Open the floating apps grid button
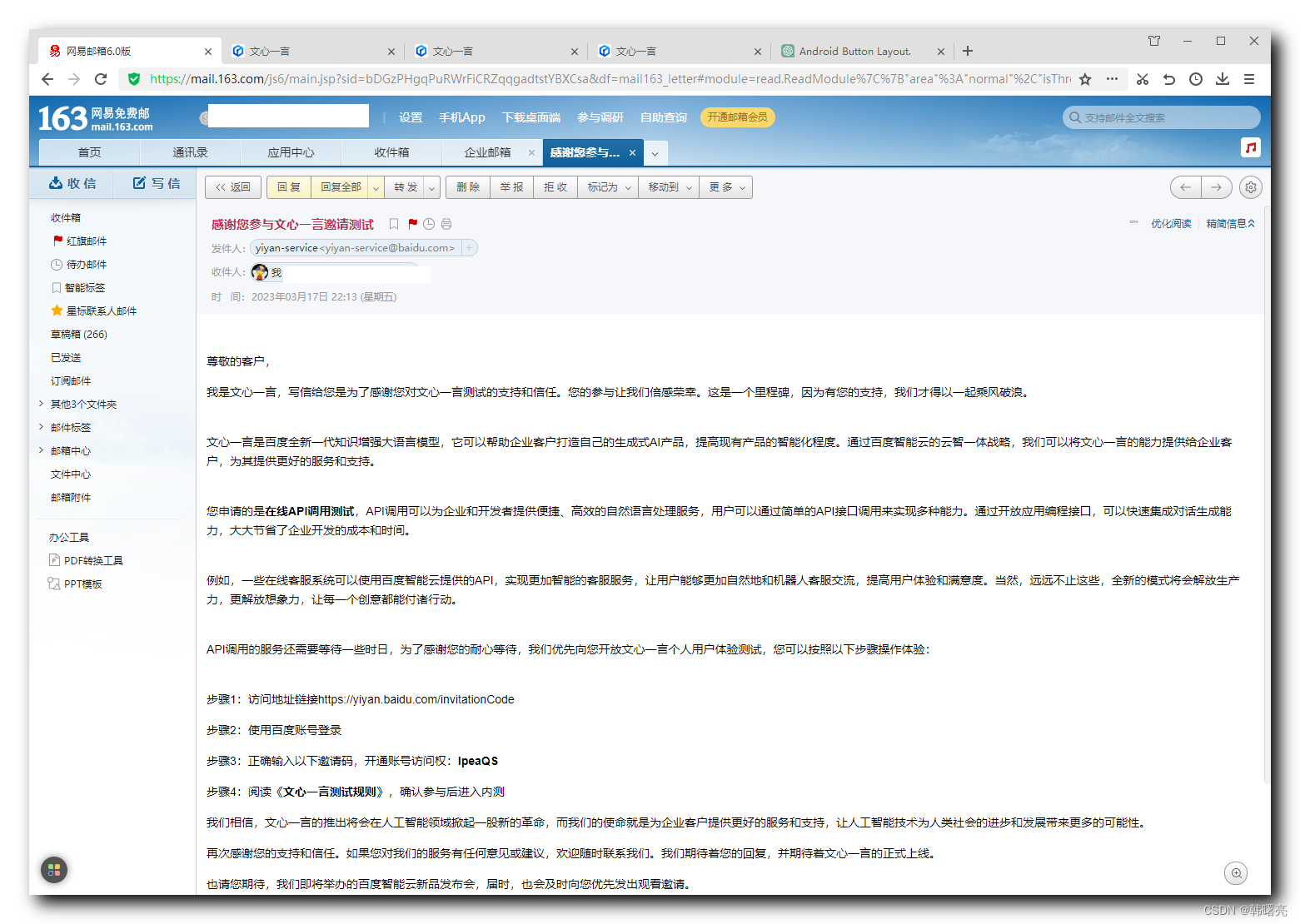 pos(54,870)
